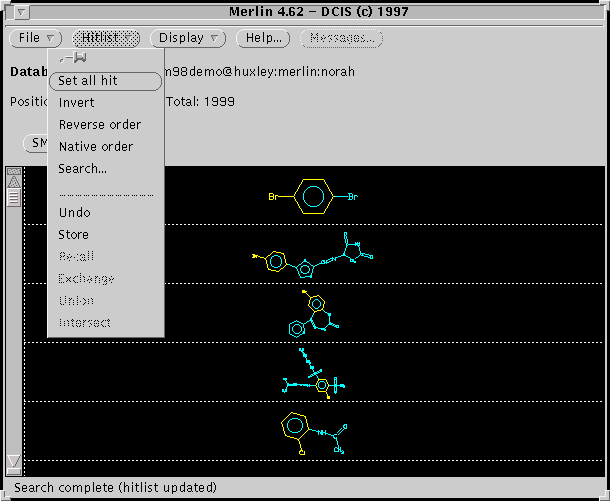Select the fourth molecule structure row

pyautogui.click(x=313, y=372)
